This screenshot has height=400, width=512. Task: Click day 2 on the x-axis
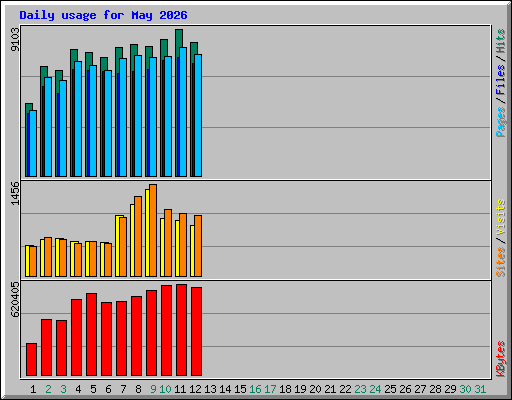click(x=48, y=389)
